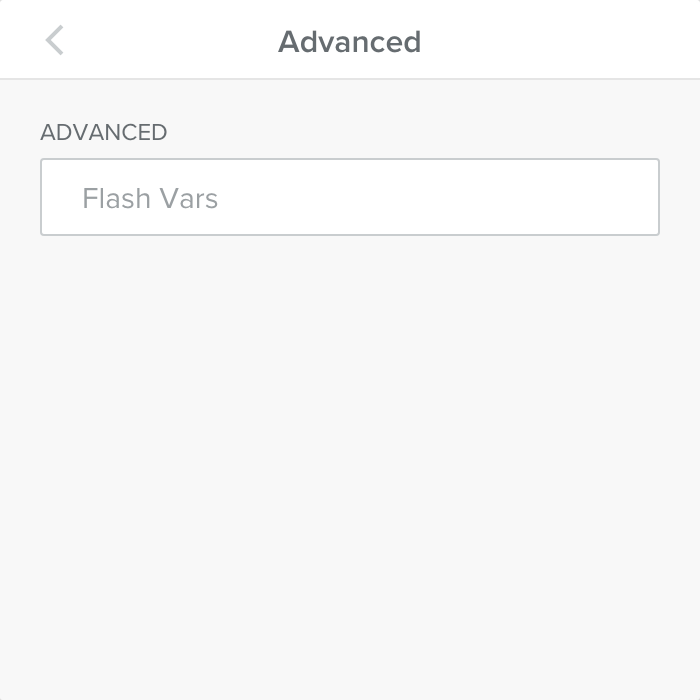Click the Advanced page title

click(349, 42)
